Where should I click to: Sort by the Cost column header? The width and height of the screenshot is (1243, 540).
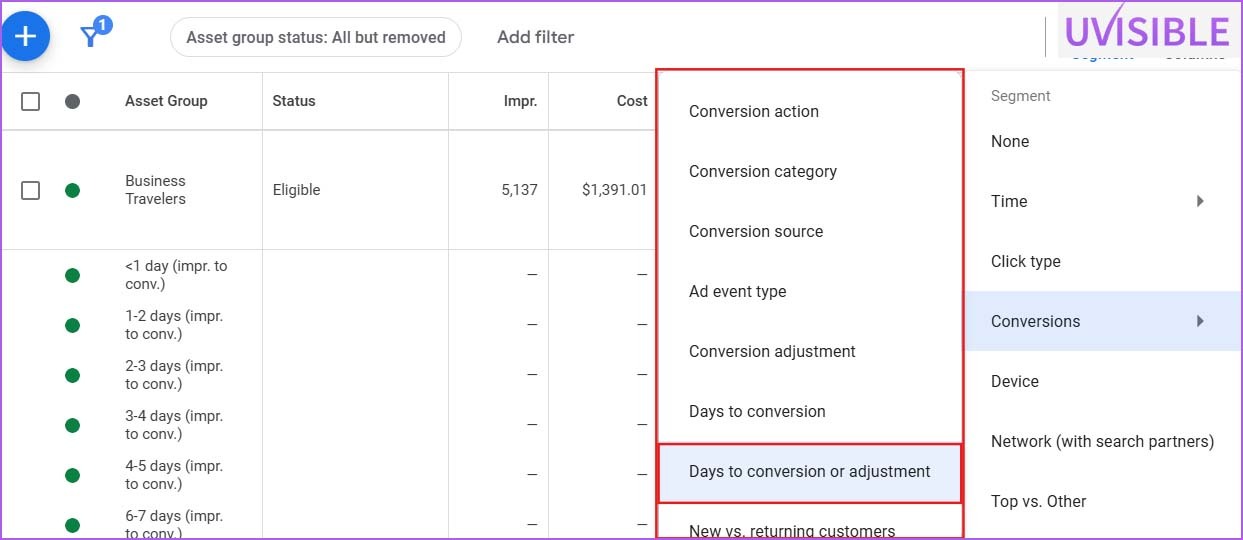[632, 101]
